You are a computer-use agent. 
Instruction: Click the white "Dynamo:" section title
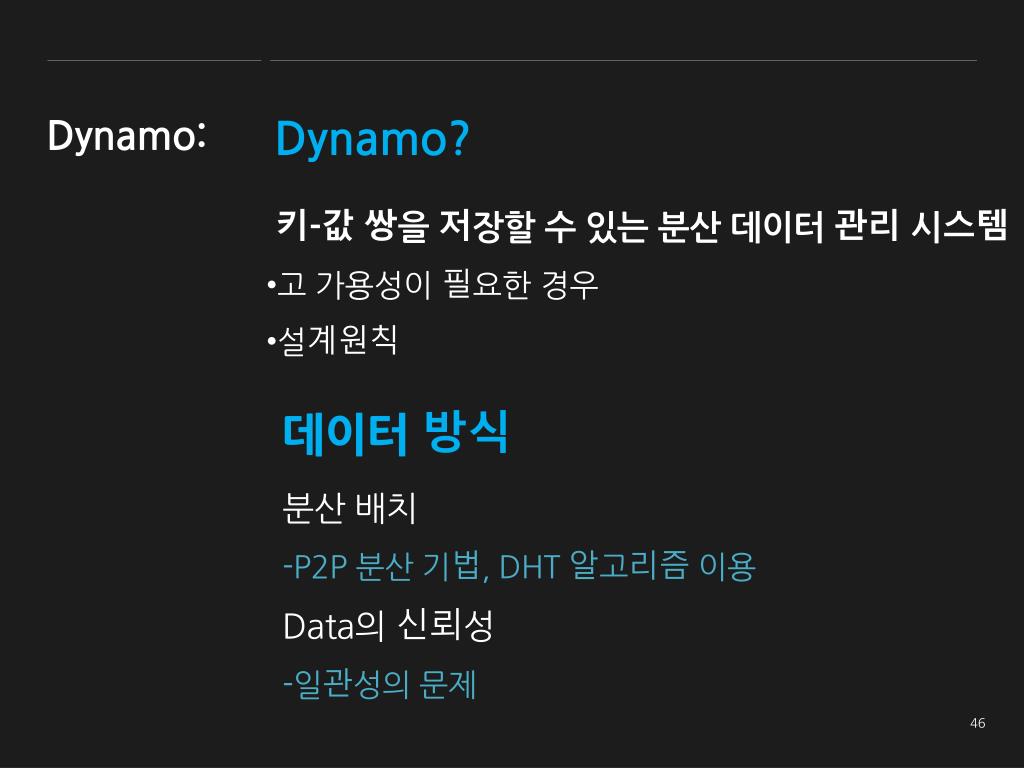(127, 137)
